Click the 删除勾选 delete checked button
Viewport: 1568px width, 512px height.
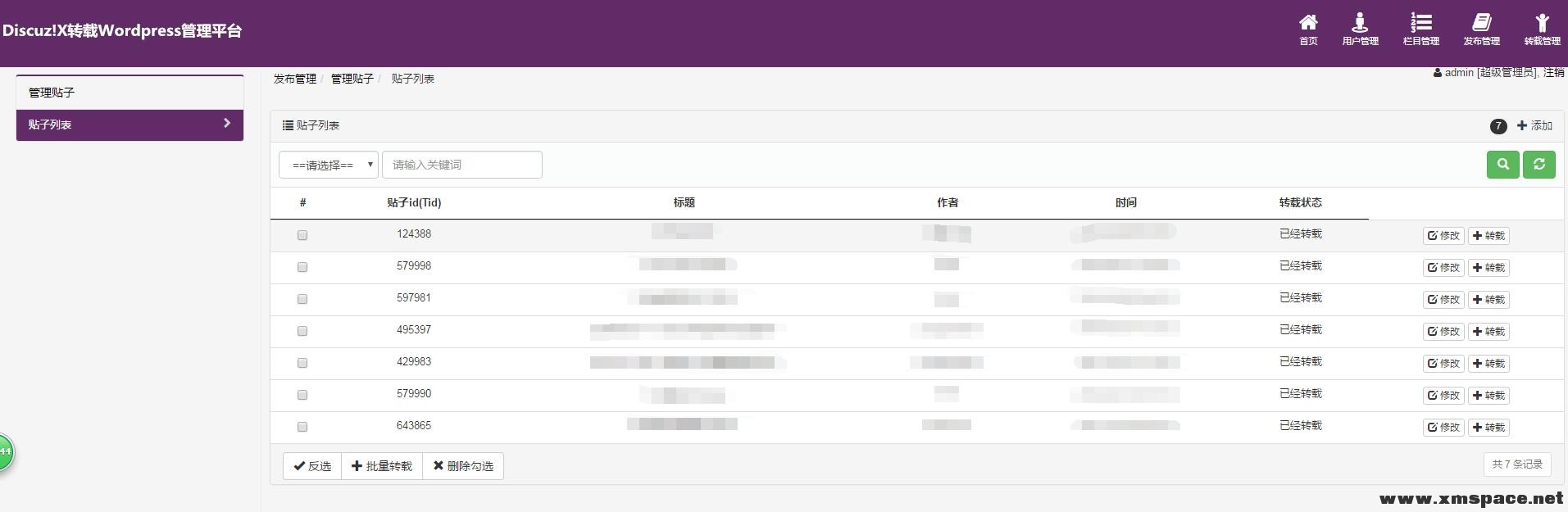coord(463,466)
